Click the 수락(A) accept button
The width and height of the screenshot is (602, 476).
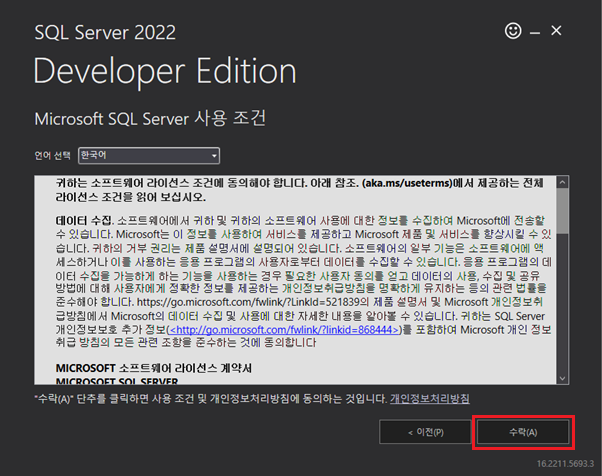click(523, 432)
